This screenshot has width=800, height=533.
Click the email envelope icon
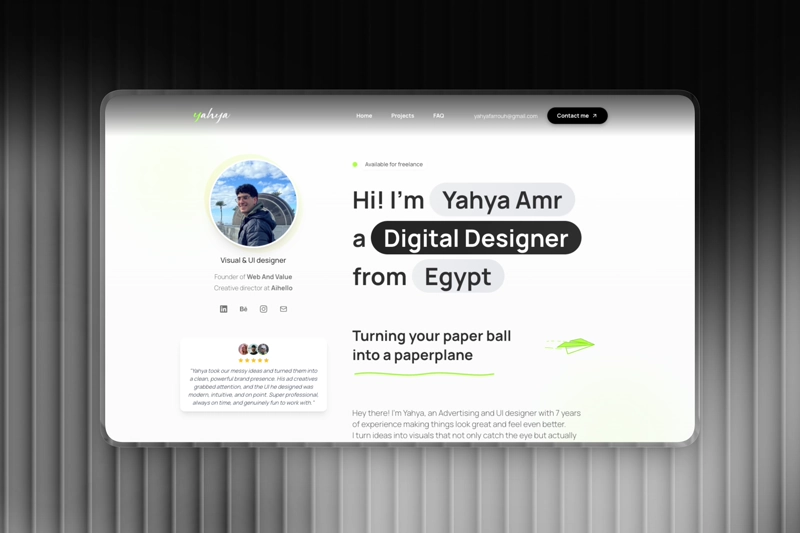(283, 309)
